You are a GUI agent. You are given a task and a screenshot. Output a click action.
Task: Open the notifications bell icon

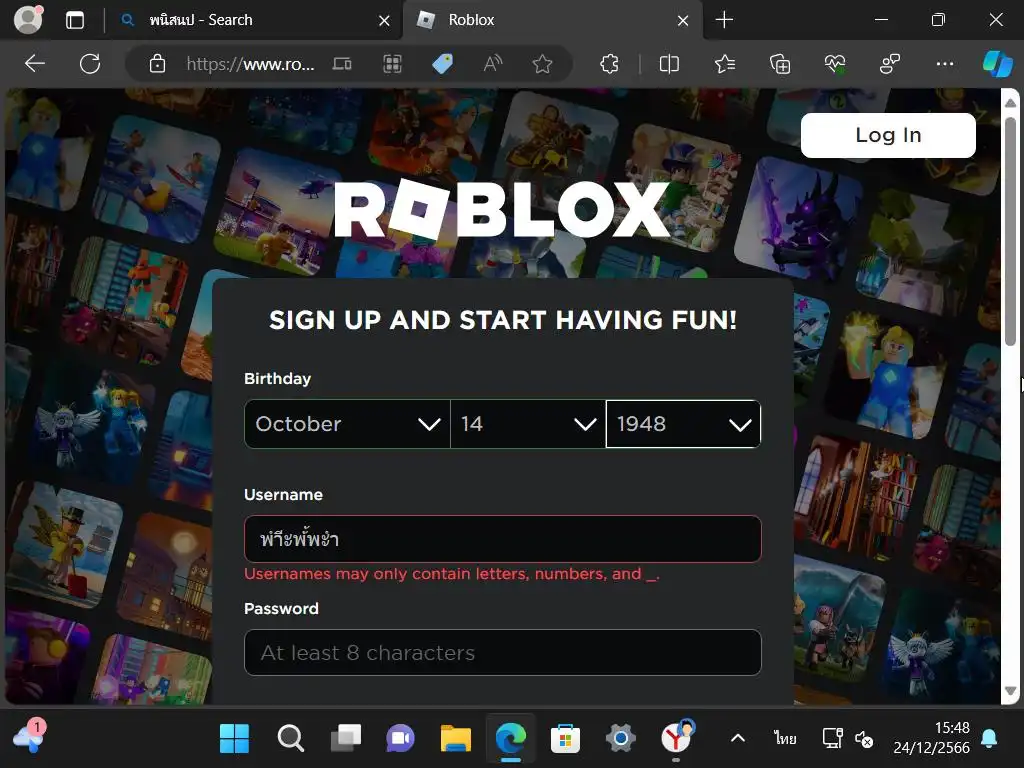(x=989, y=739)
